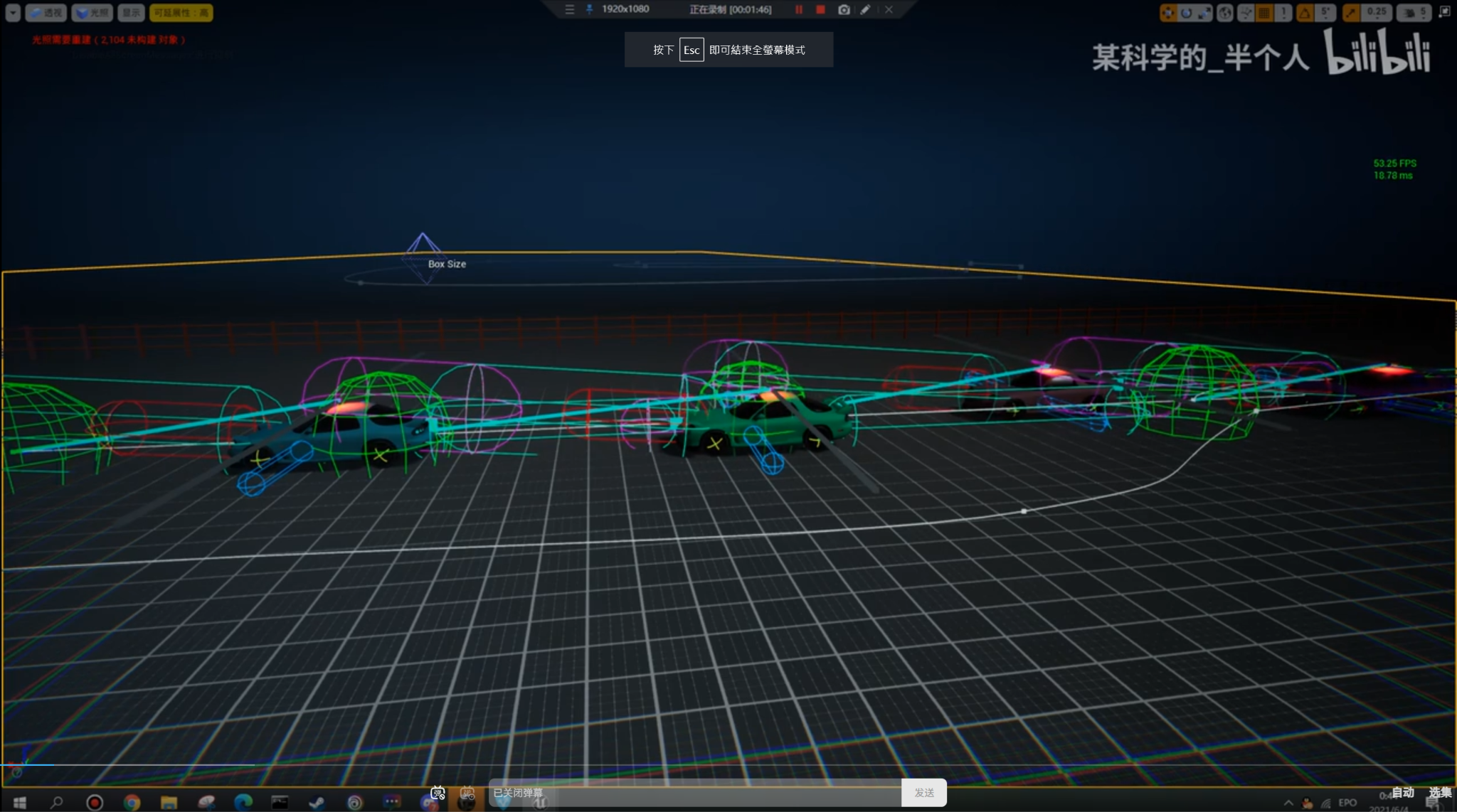Toggle rotation snapping triangle button
1457x812 pixels.
(1305, 13)
